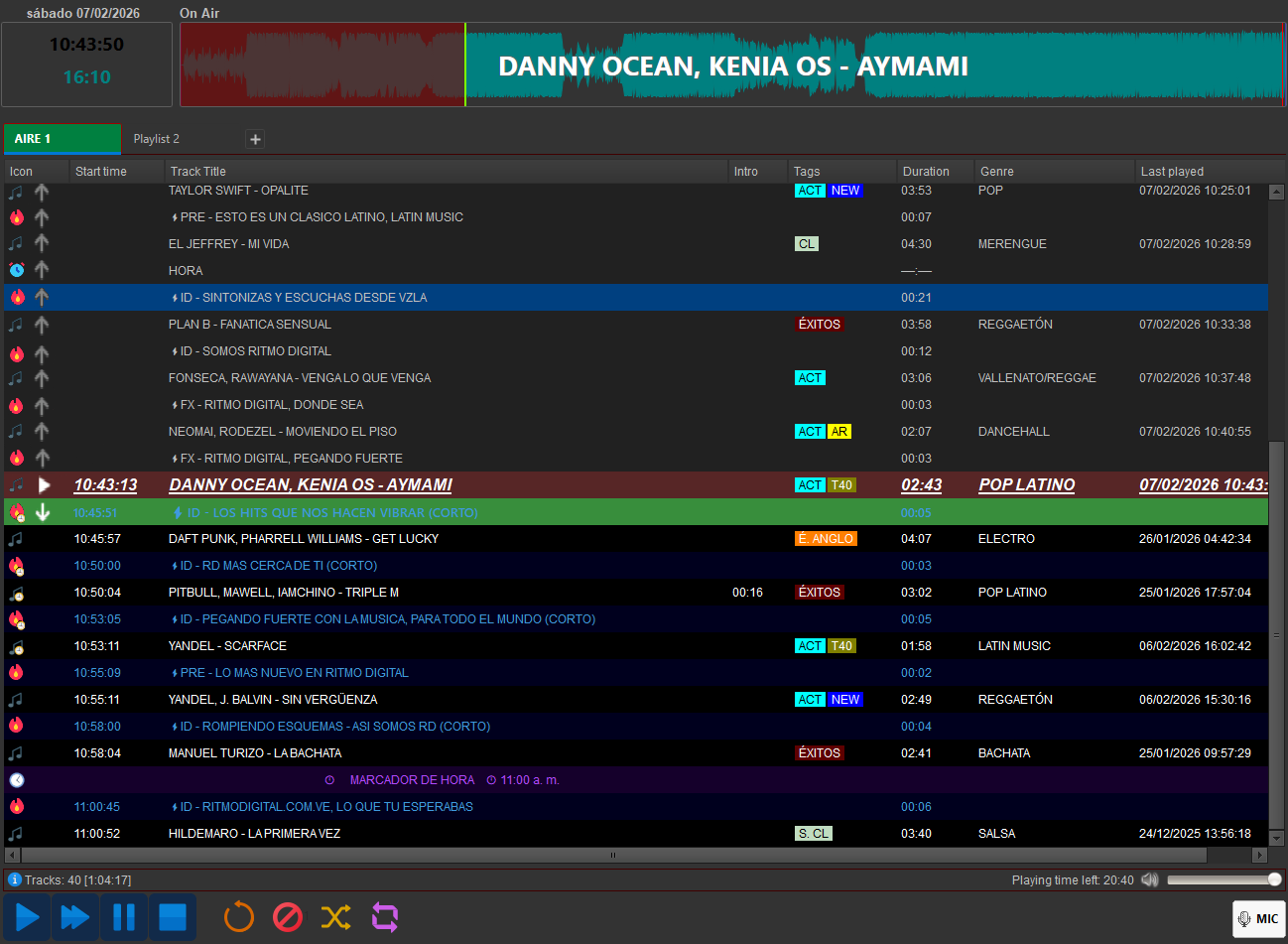Sort by the Last played column header

coord(1172,171)
